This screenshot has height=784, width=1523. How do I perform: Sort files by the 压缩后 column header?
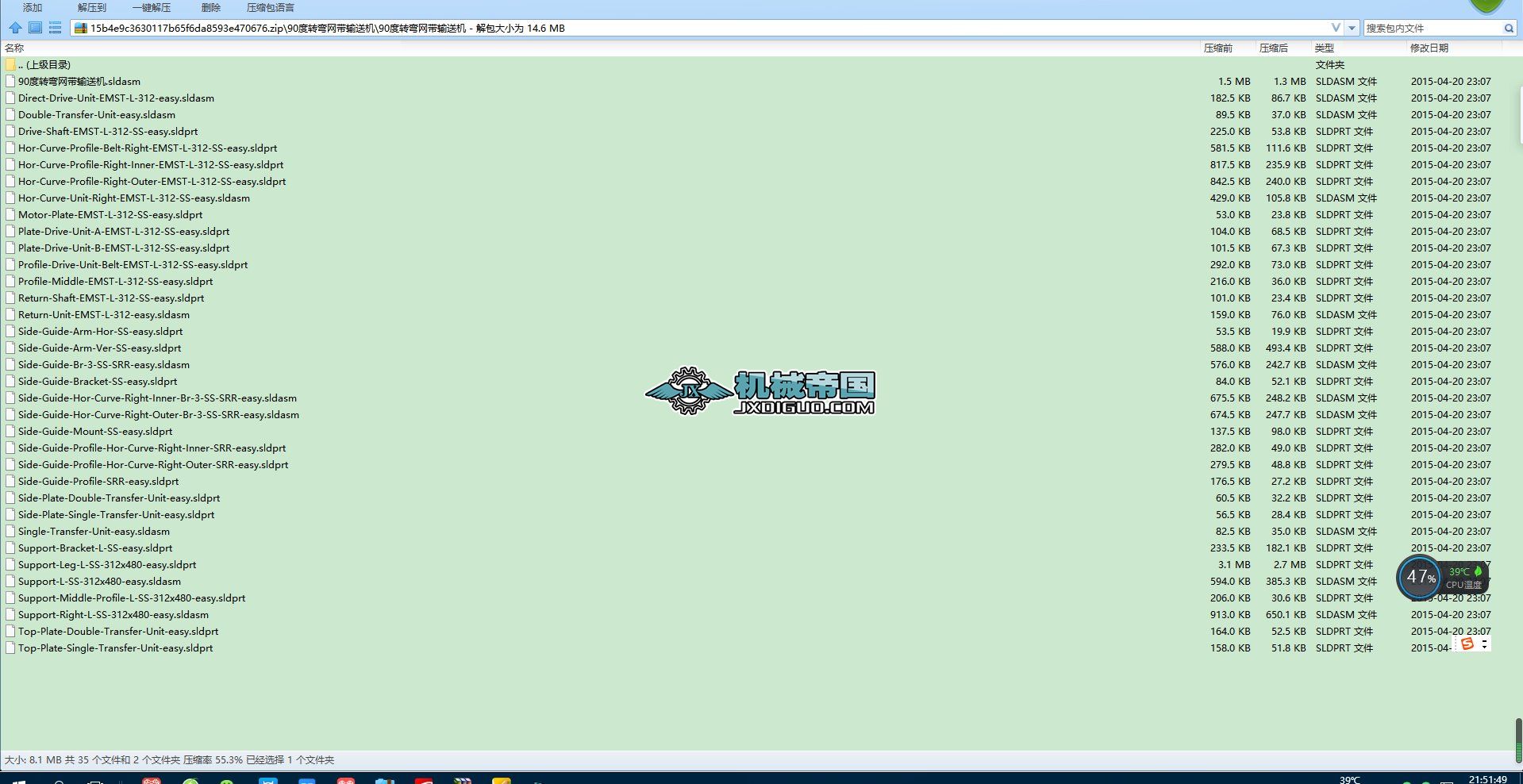coord(1274,48)
